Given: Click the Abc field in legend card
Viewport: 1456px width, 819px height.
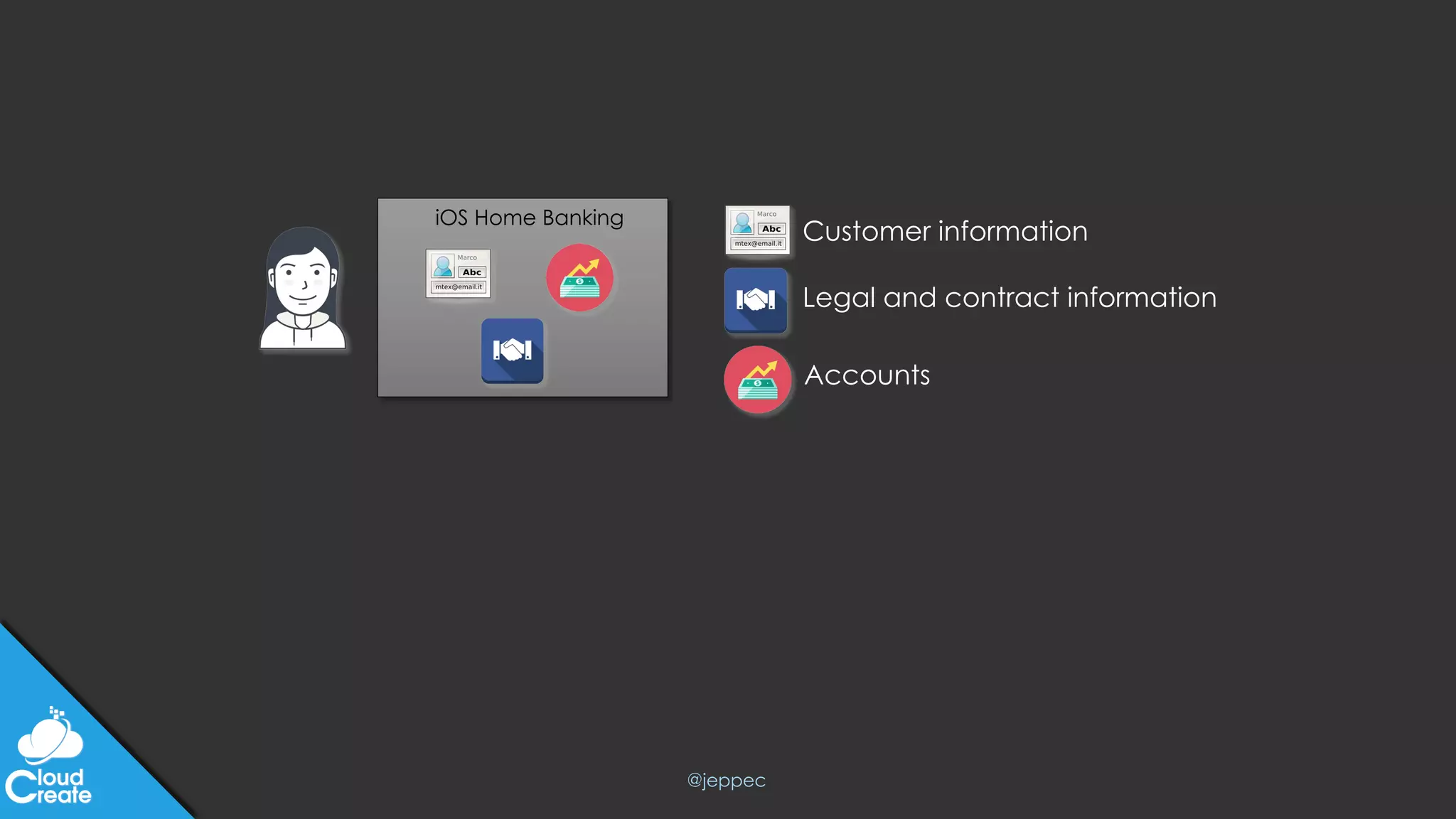Looking at the screenshot, I should [x=771, y=229].
